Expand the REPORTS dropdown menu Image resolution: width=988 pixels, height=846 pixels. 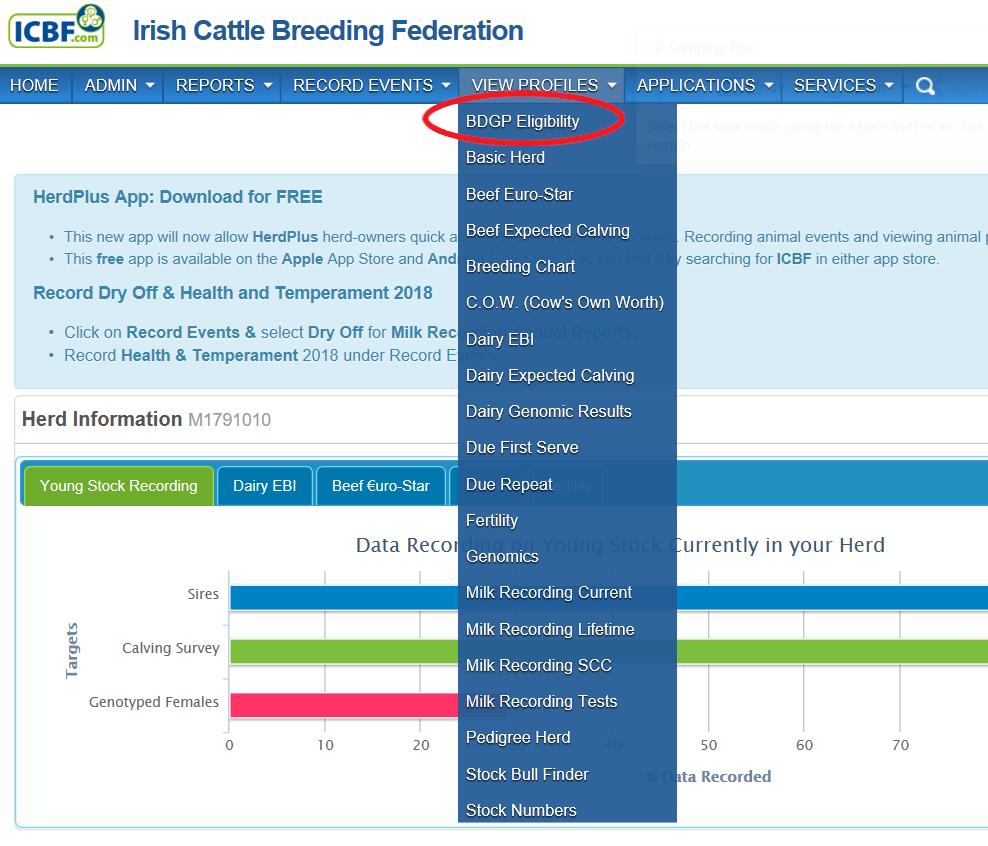(x=223, y=85)
